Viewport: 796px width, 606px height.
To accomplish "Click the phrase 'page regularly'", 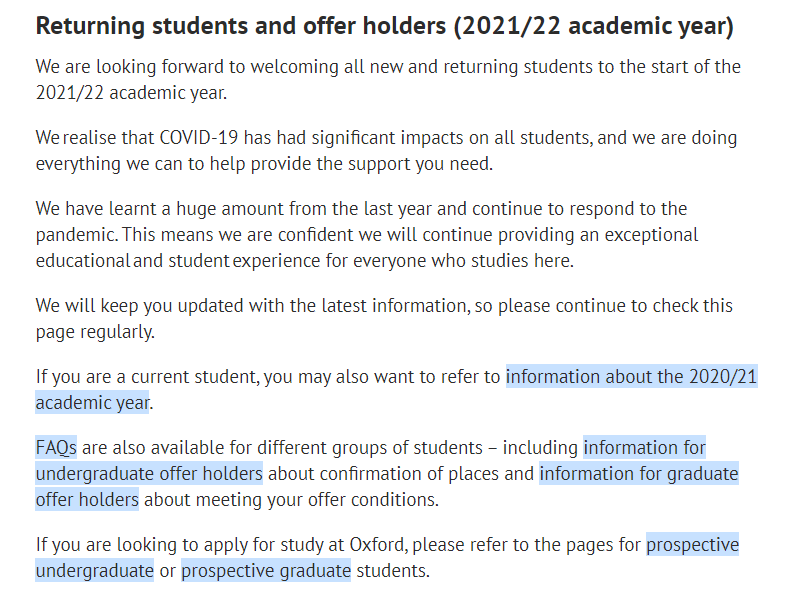I will tap(95, 332).
